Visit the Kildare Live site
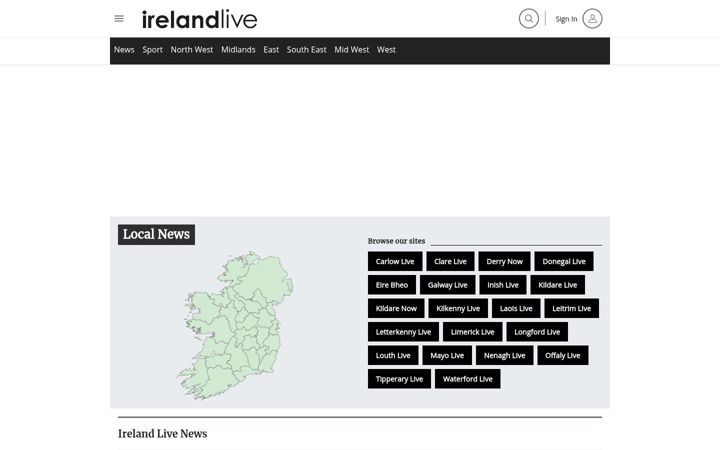 (x=557, y=285)
